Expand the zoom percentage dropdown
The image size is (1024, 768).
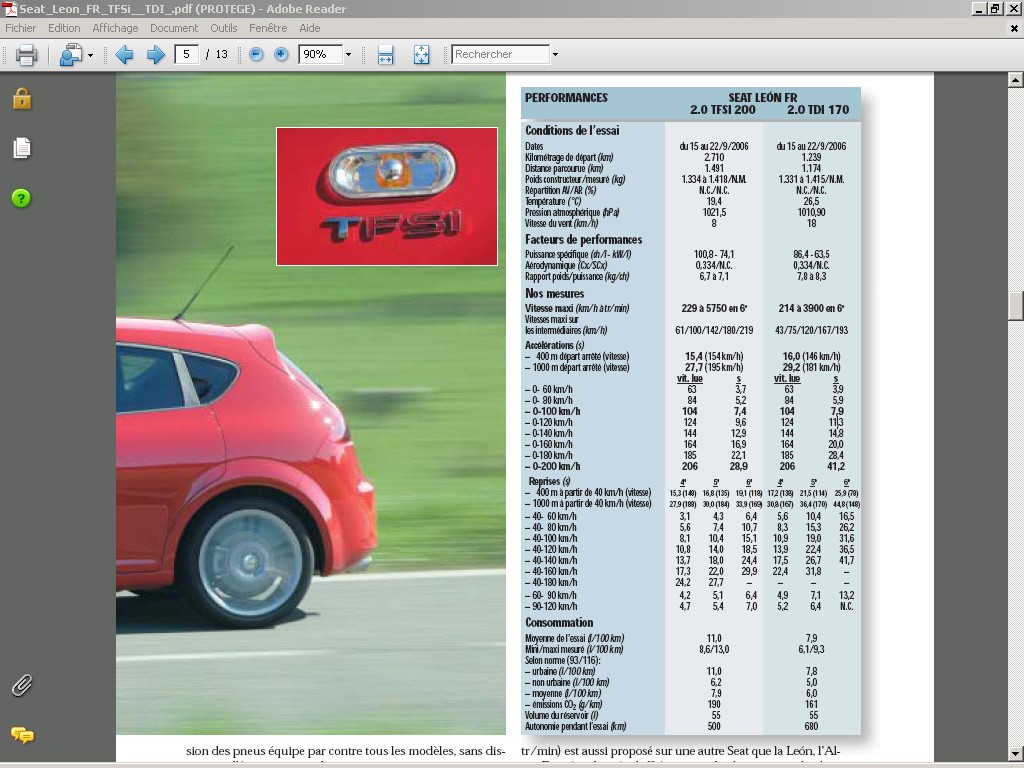pyautogui.click(x=348, y=55)
